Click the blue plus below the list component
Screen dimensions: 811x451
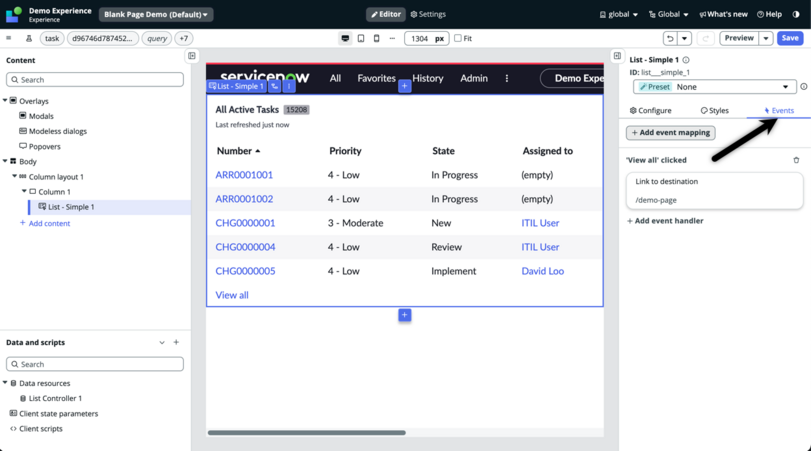click(x=404, y=315)
